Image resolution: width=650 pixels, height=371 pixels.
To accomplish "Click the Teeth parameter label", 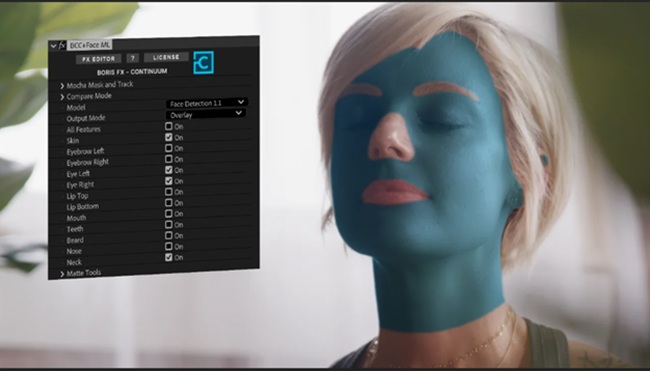I will (75, 229).
